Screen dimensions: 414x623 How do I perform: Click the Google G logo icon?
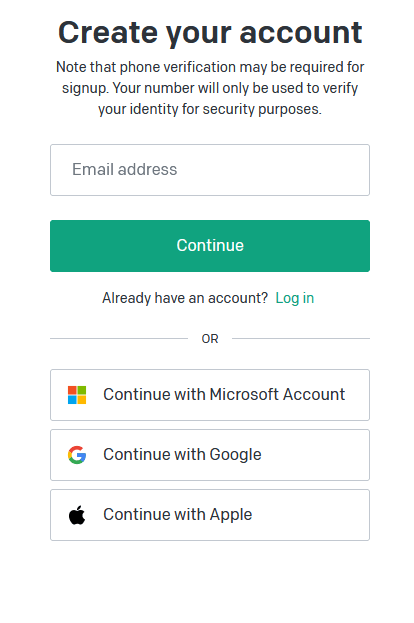pyautogui.click(x=77, y=455)
